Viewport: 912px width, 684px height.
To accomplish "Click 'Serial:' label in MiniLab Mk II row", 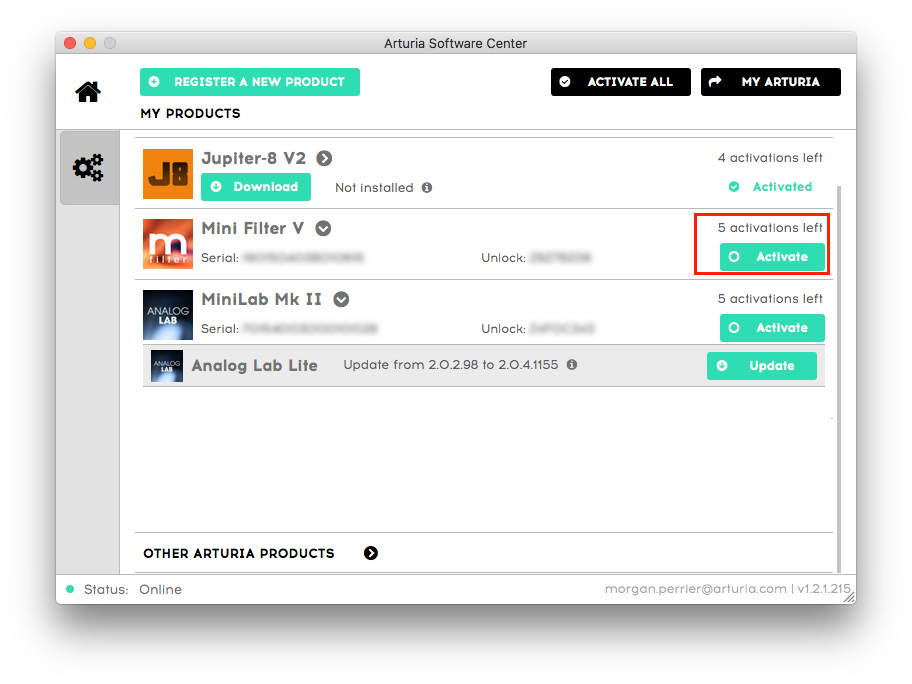I will [220, 329].
